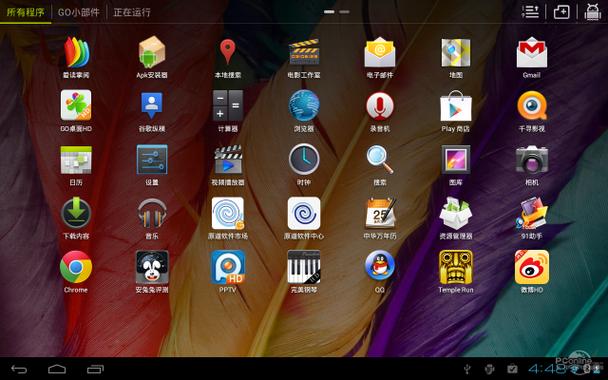Screen dimensions: 608x380
Task: Launch the Chrome browser
Action: [76, 267]
